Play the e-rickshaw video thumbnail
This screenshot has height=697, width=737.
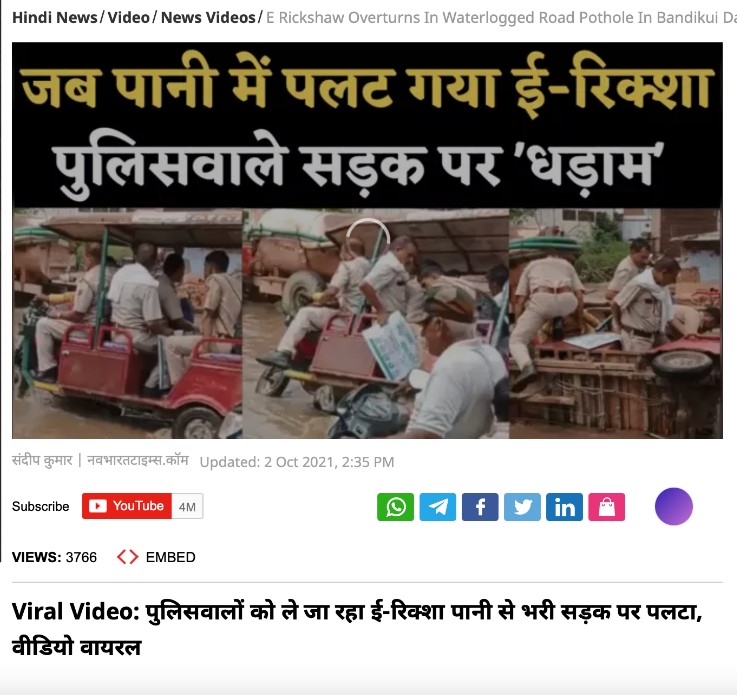tap(368, 240)
